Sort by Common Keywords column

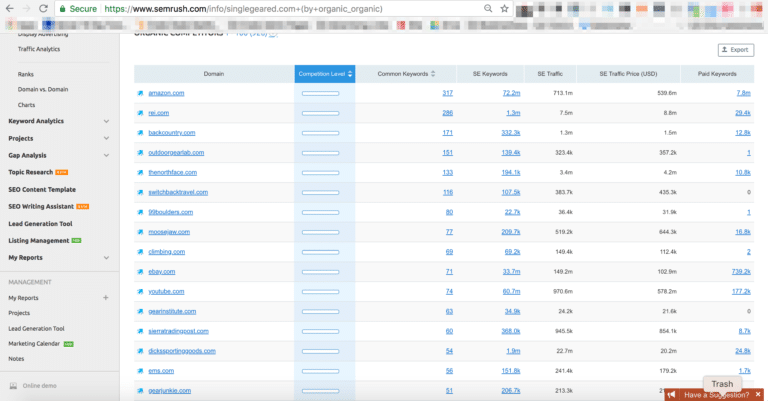click(x=406, y=74)
